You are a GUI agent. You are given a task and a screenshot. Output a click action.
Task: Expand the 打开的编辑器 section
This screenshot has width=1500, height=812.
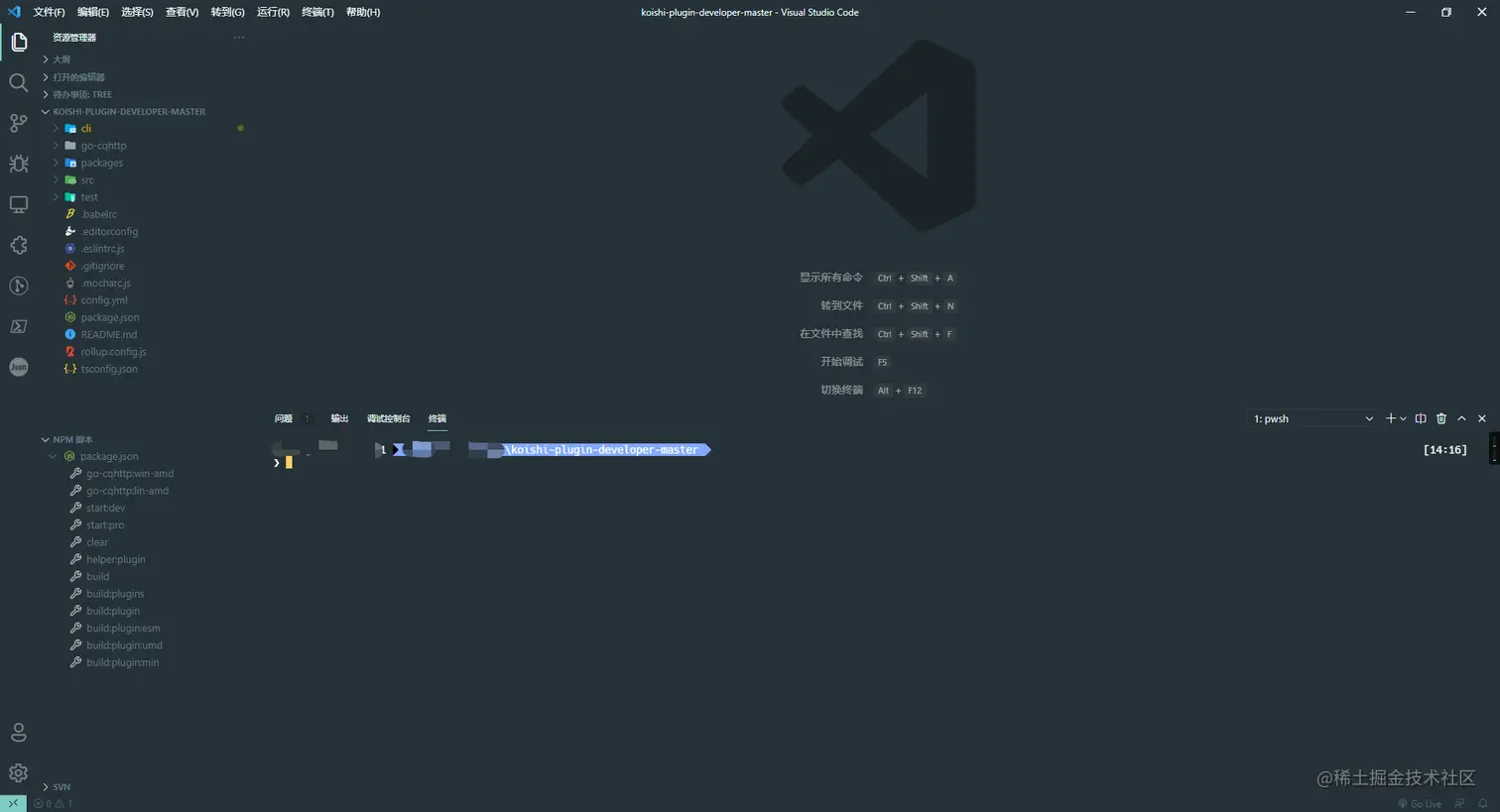78,77
